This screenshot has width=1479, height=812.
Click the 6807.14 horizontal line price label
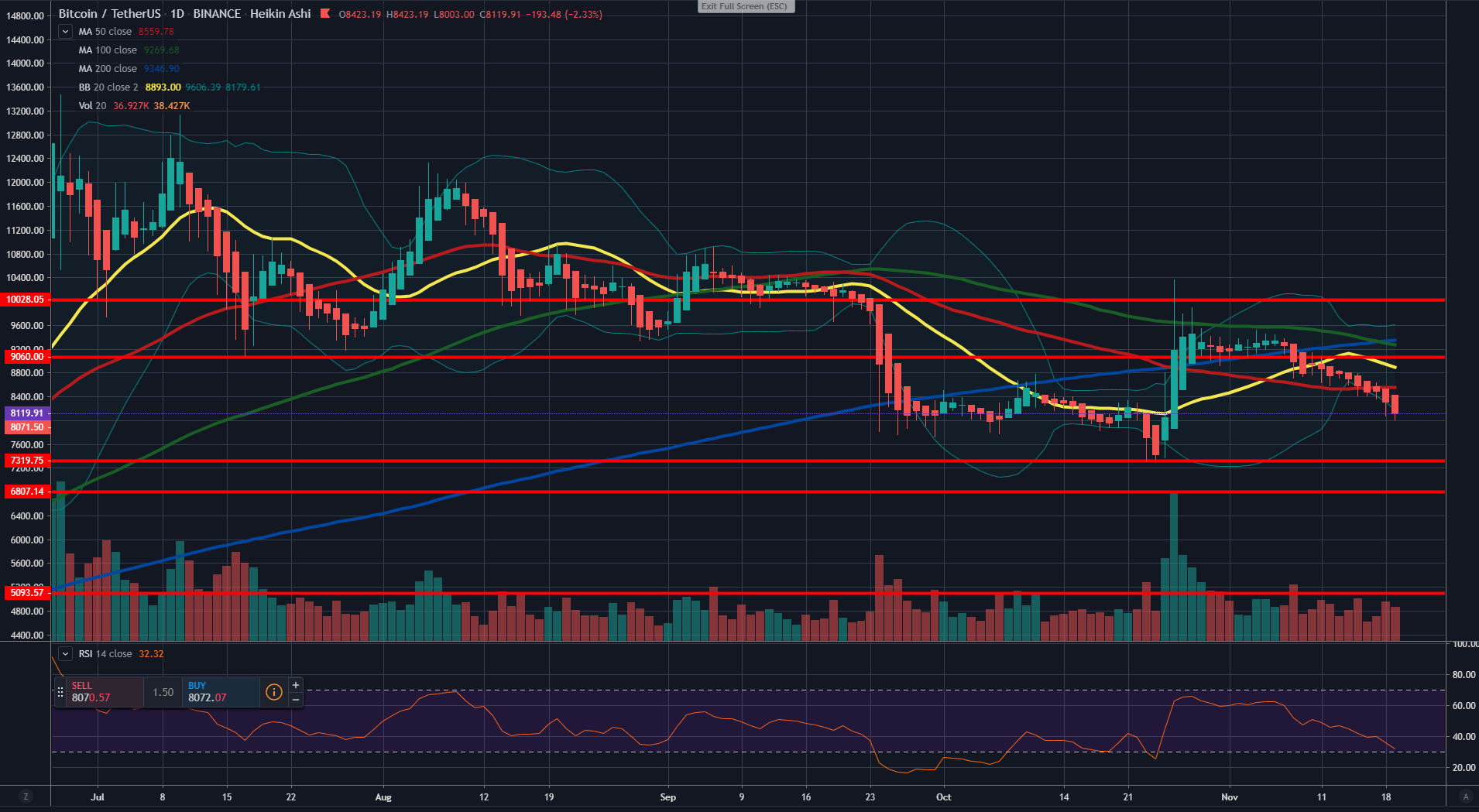click(26, 492)
